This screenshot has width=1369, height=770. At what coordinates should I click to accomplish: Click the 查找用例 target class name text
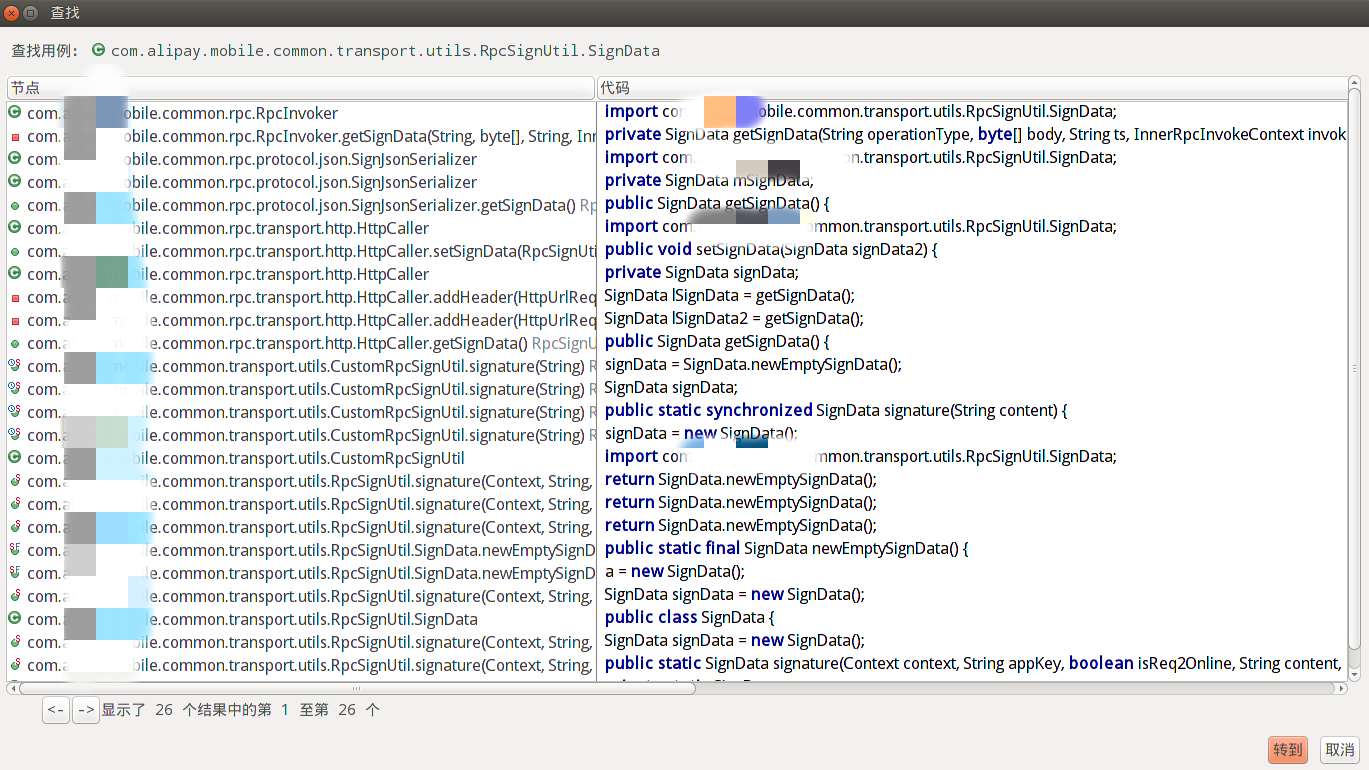[x=385, y=50]
